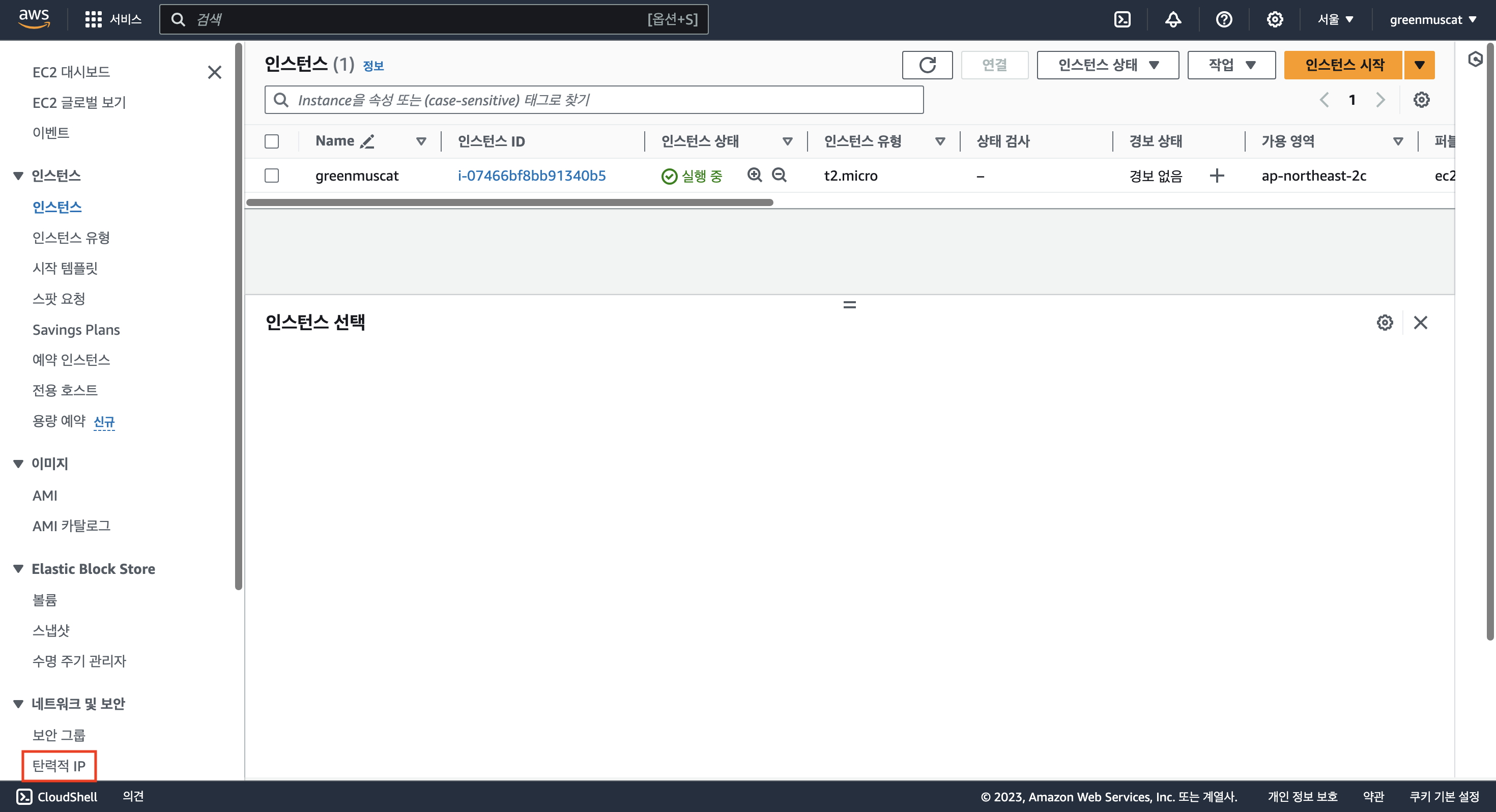This screenshot has width=1496, height=812.
Task: Open the help question mark menu
Action: tap(1224, 19)
